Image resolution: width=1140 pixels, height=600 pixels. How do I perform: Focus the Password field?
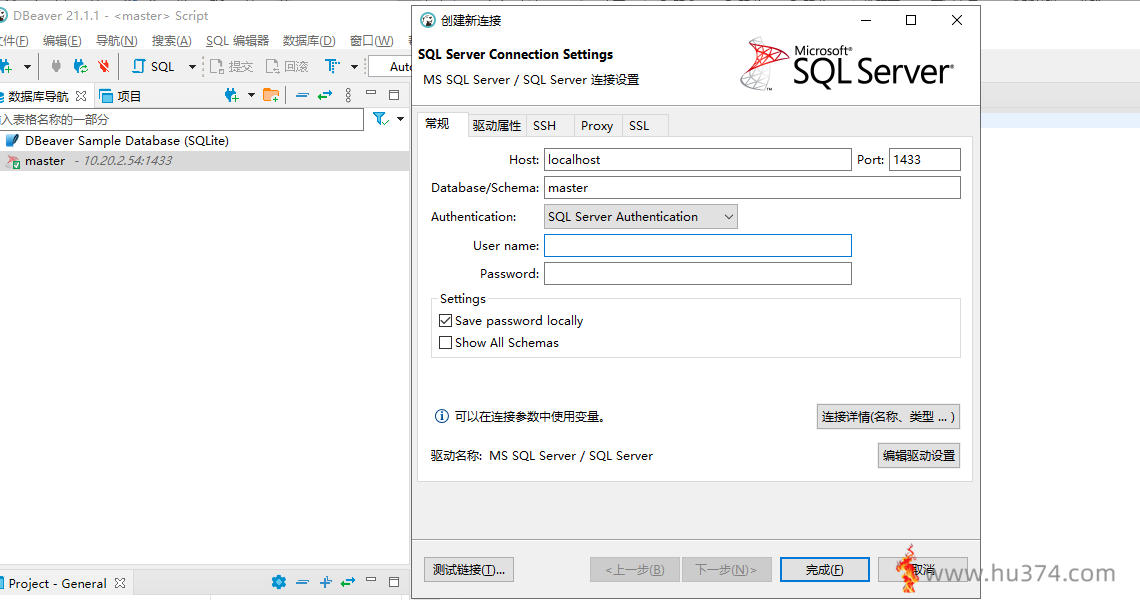(698, 273)
